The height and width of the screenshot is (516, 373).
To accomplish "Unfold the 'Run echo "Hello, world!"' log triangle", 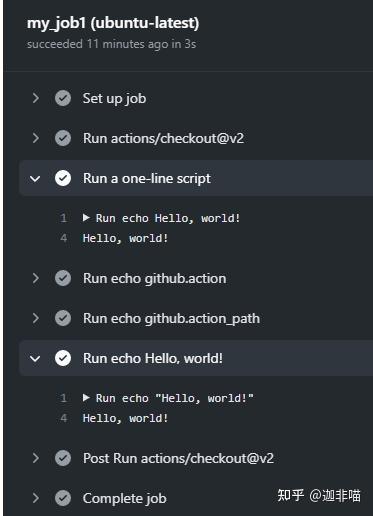I will 86,398.
